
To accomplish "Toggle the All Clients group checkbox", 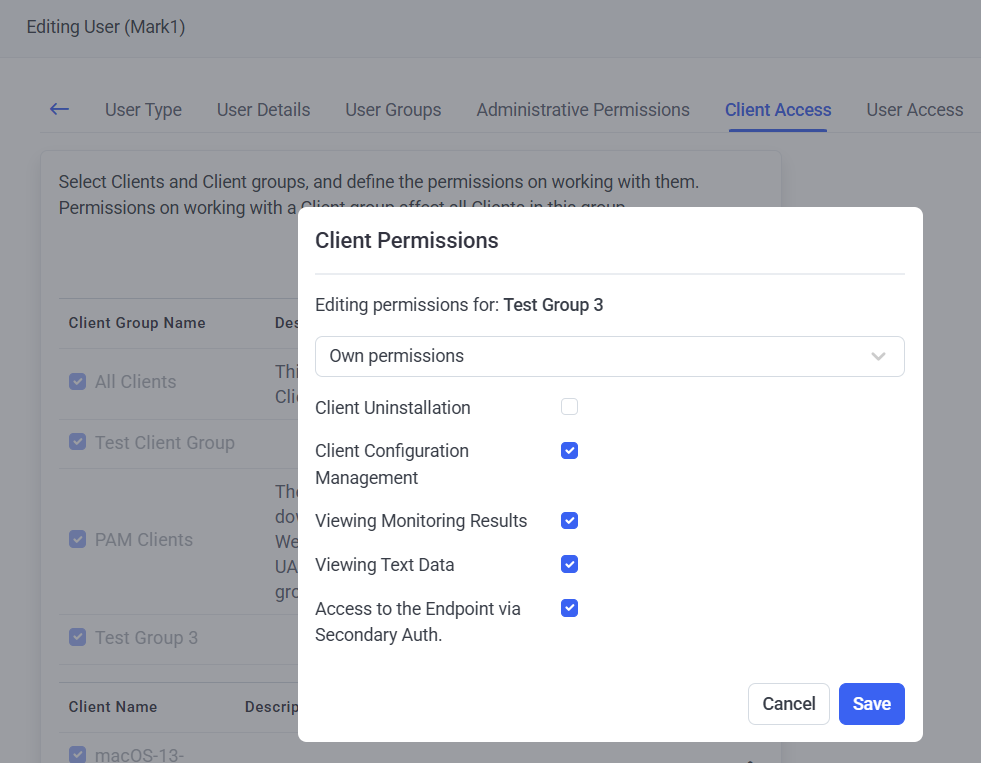I will pos(77,381).
